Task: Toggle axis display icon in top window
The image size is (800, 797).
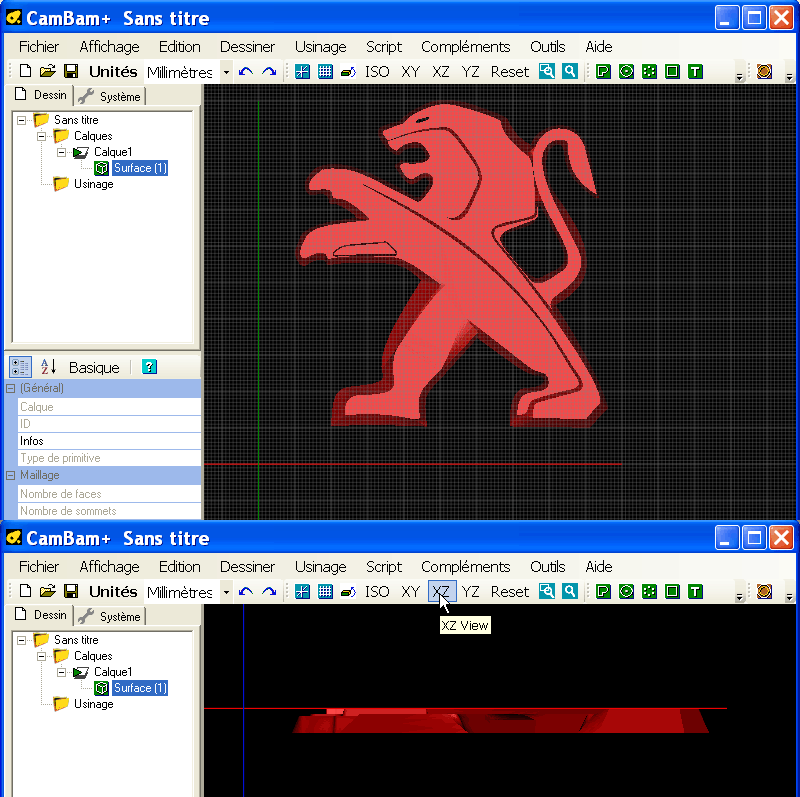Action: pyautogui.click(x=302, y=71)
